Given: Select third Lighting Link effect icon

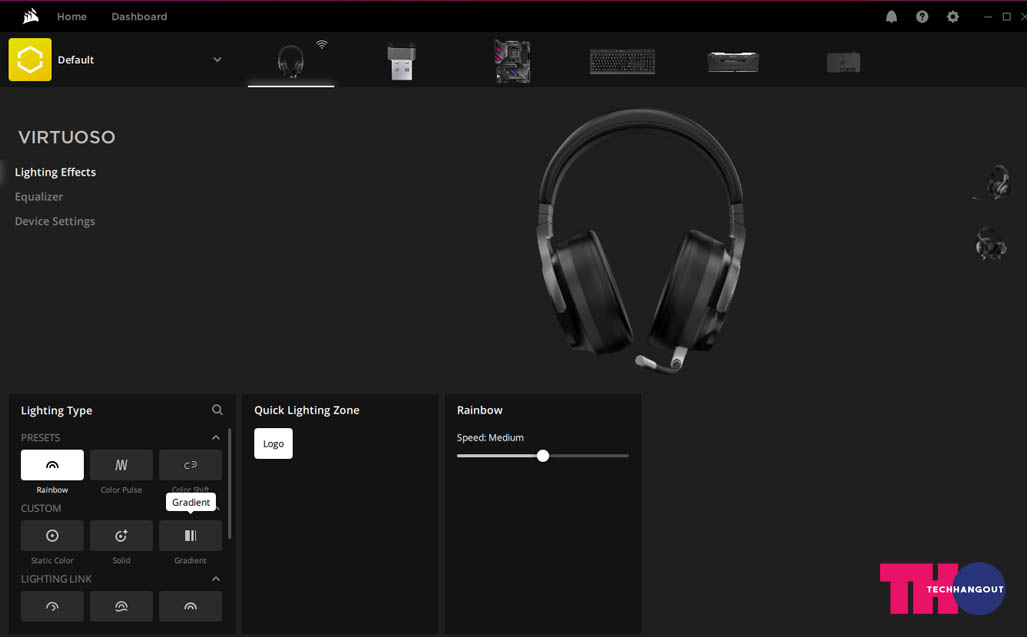Looking at the screenshot, I should [191, 606].
